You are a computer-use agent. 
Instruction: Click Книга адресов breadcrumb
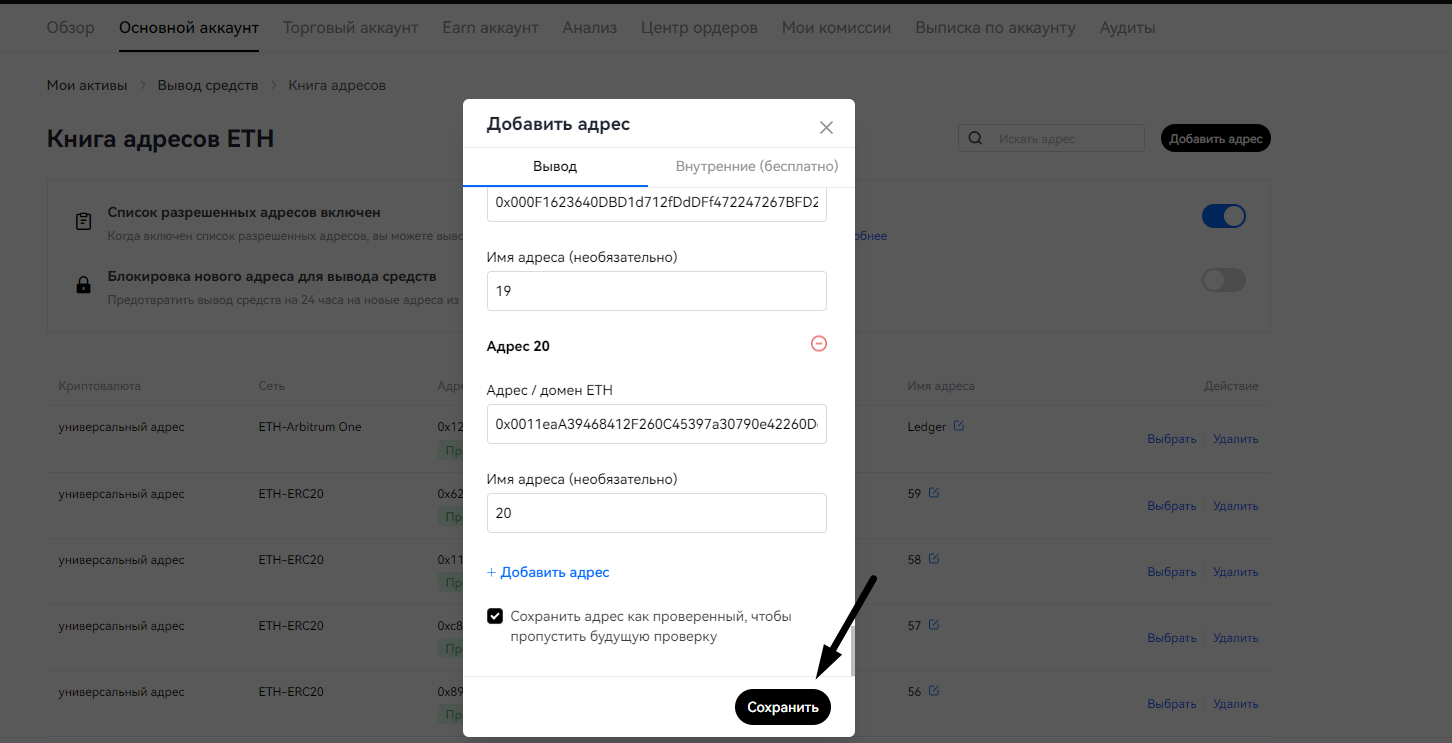(337, 85)
